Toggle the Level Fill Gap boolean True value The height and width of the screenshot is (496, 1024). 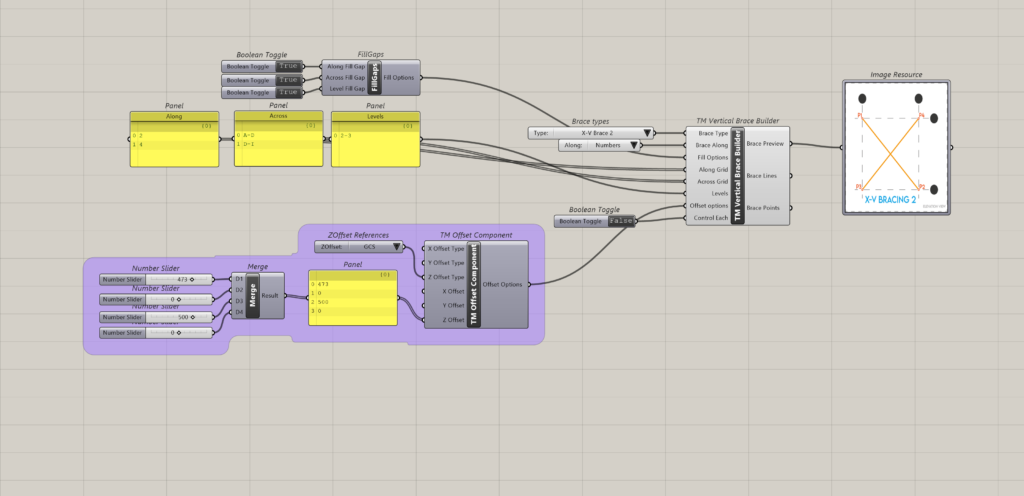(288, 92)
